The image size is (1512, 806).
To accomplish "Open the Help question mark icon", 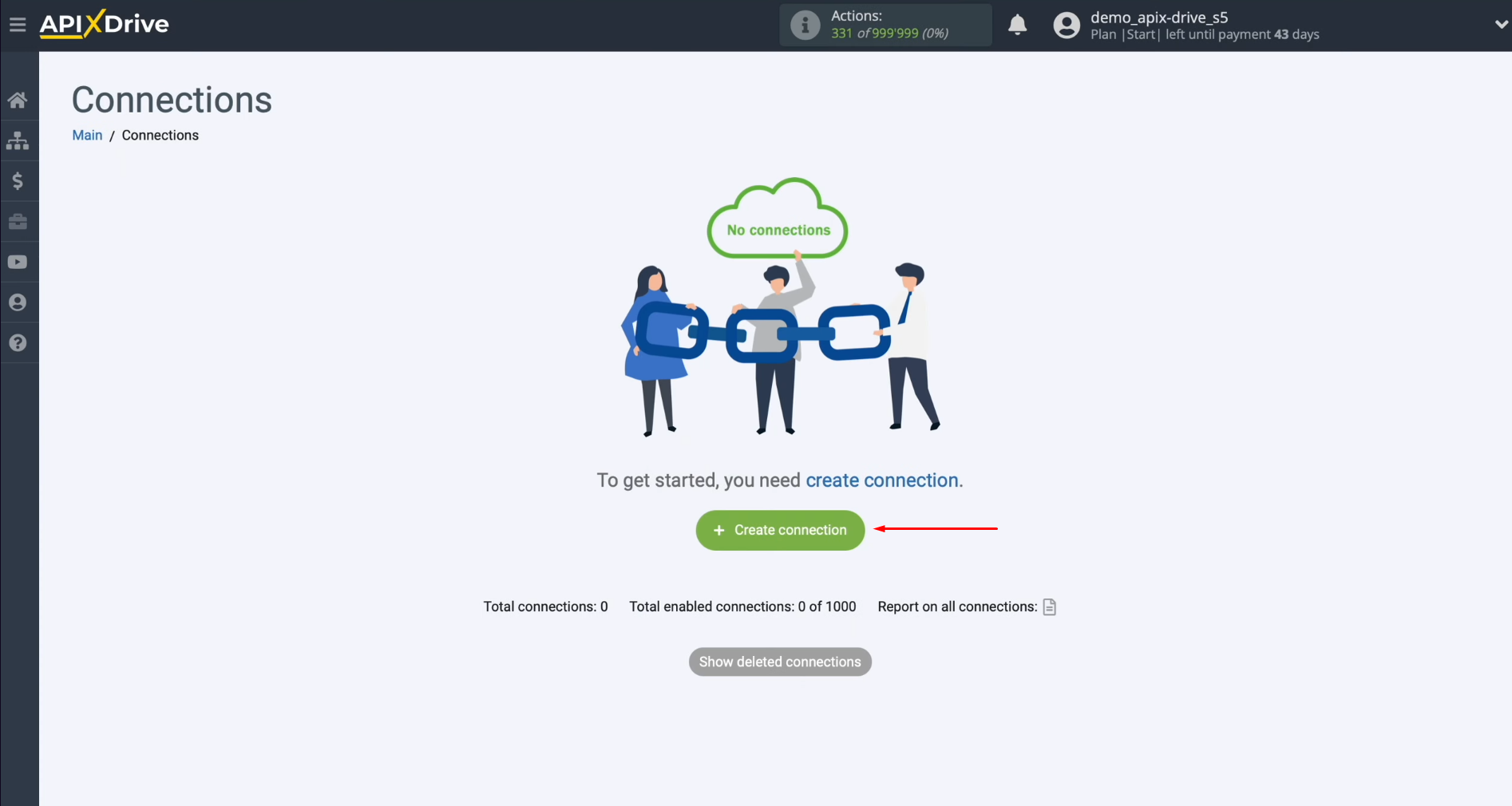I will (x=18, y=343).
